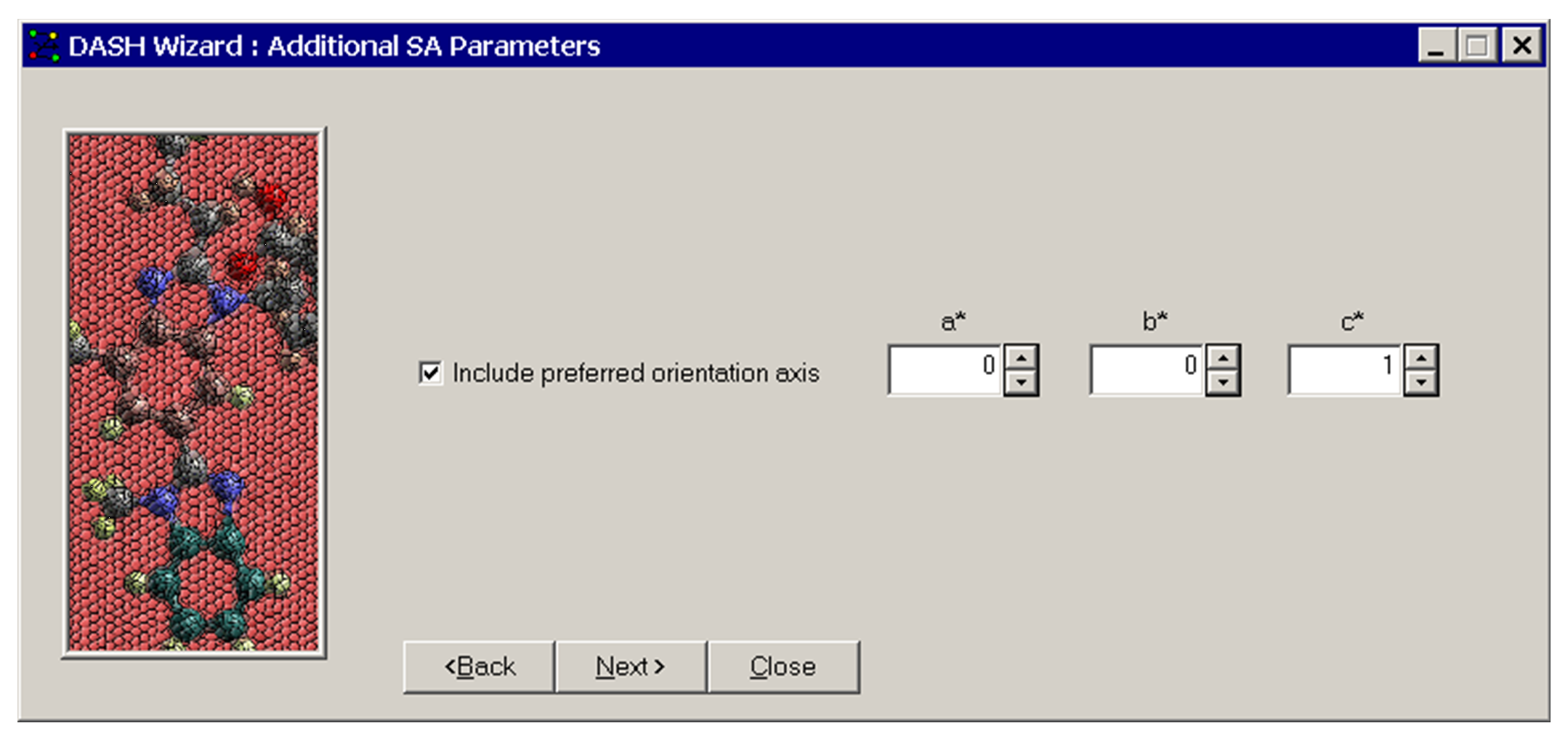Proceed with the Next > button
1568x739 pixels.
tap(631, 666)
